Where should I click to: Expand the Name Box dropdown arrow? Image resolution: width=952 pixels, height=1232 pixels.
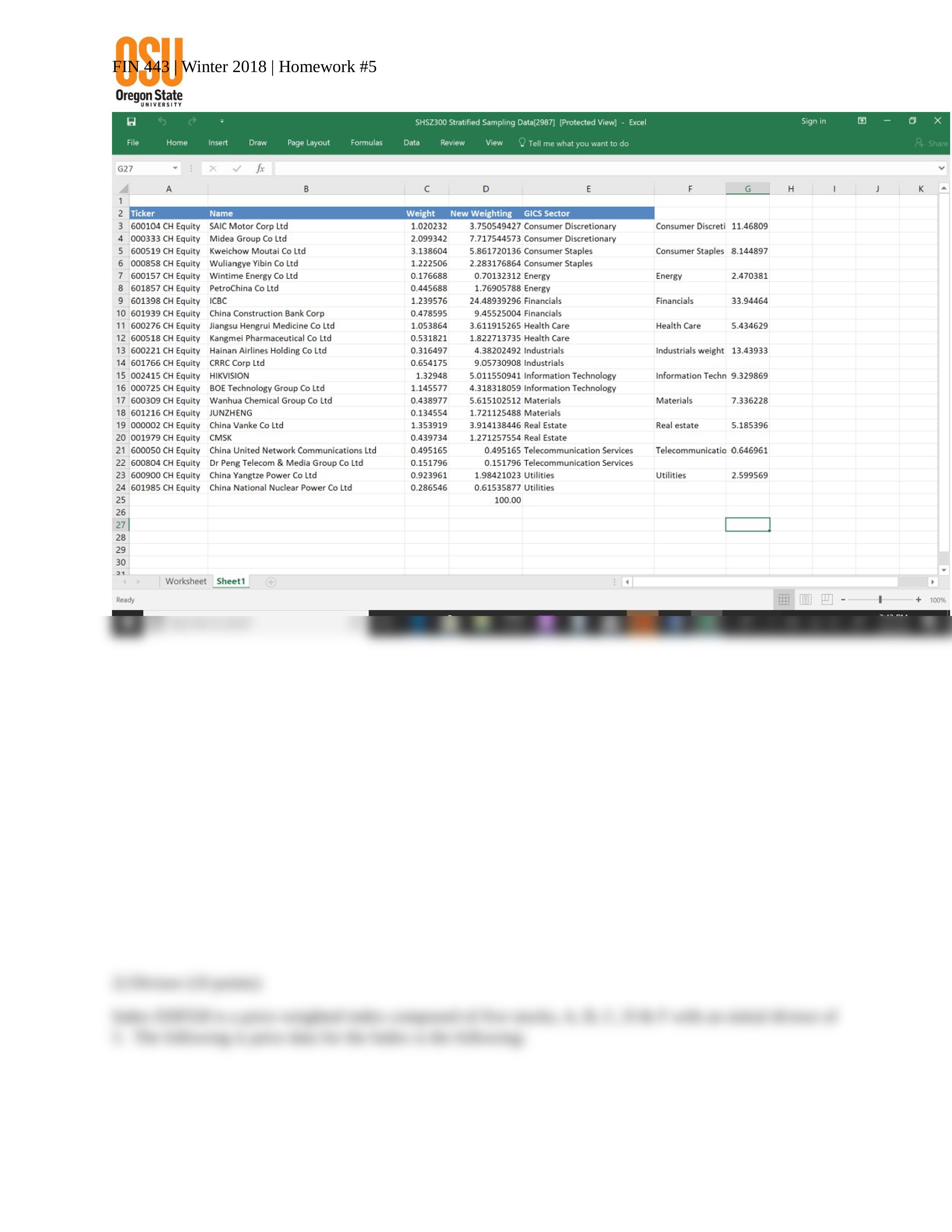[175, 168]
